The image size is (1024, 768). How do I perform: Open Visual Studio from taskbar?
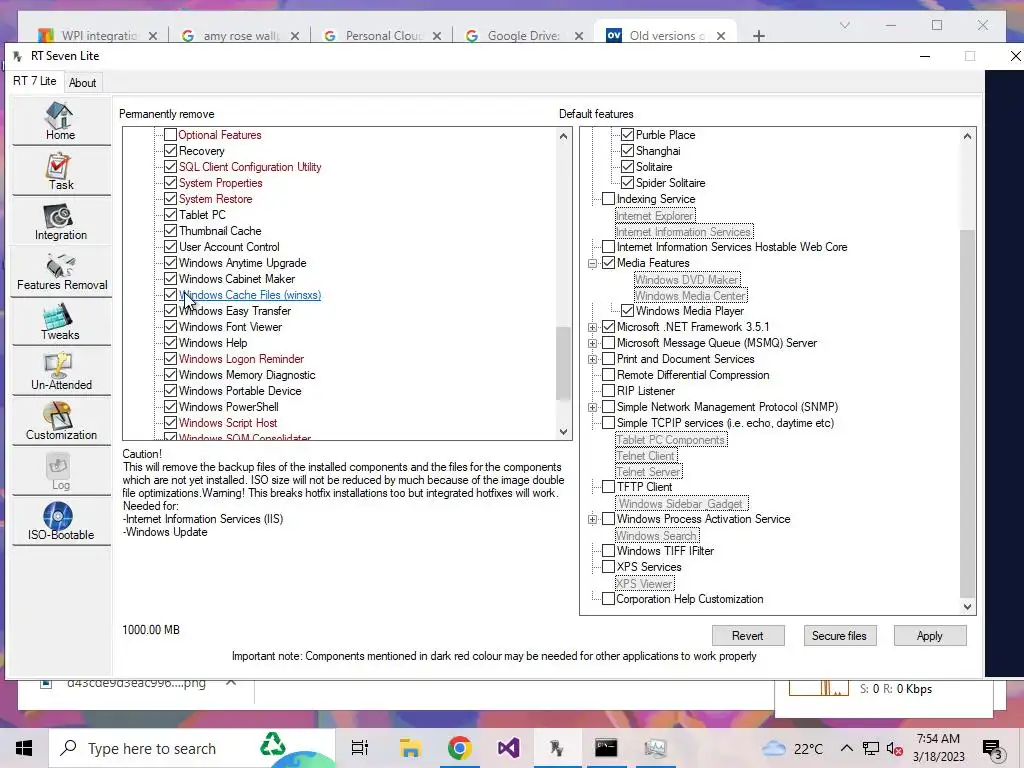coord(508,748)
